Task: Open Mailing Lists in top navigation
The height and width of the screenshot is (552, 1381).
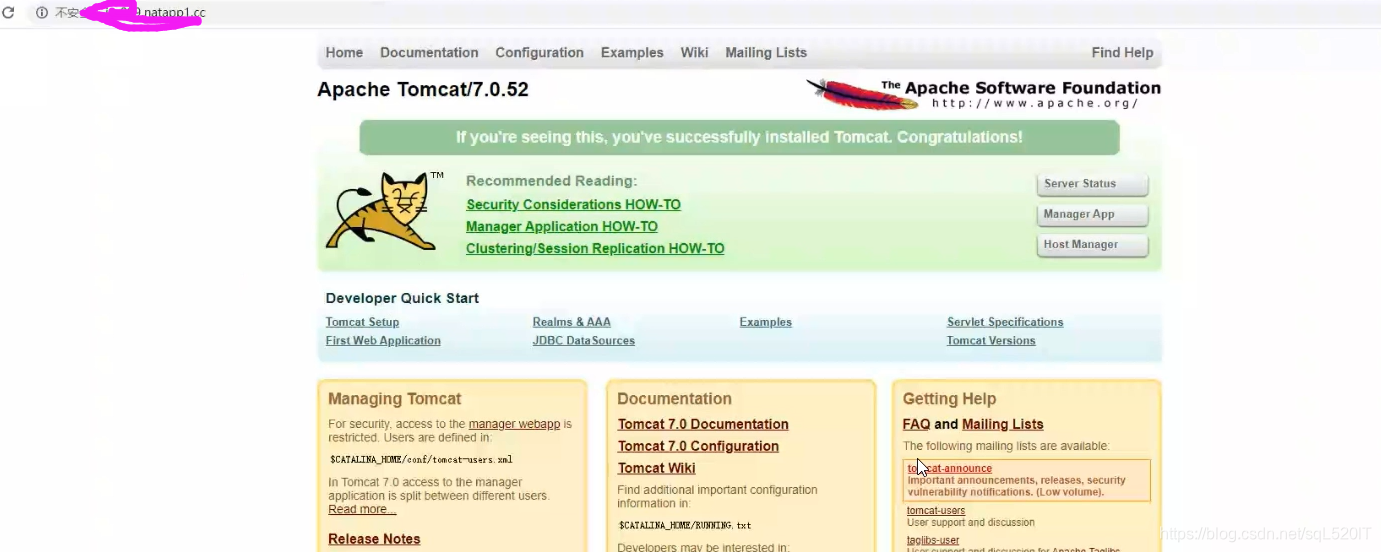Action: [x=766, y=53]
